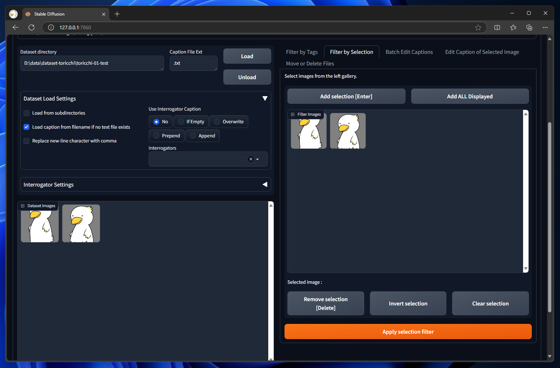560x368 pixels.
Task: Click Clear selection button
Action: pos(490,303)
